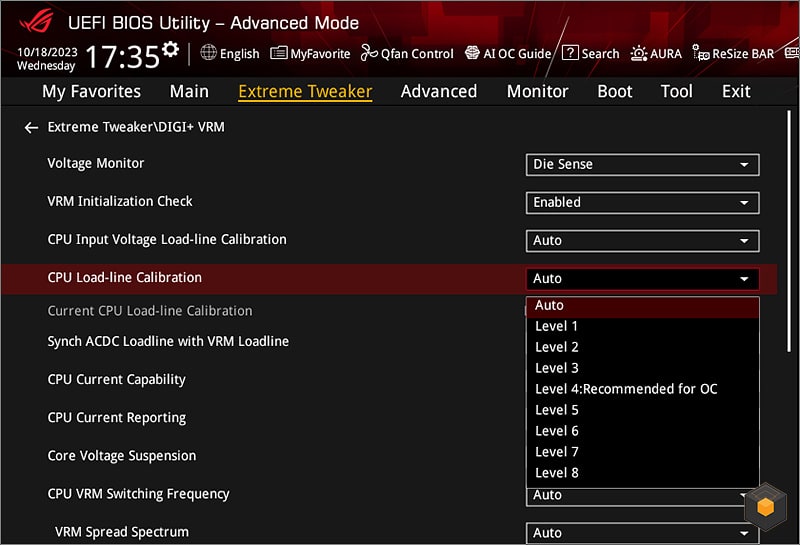Viewport: 800px width, 545px height.
Task: Select Synch ACDC Loadline with VRM Loadline
Action: pos(168,341)
